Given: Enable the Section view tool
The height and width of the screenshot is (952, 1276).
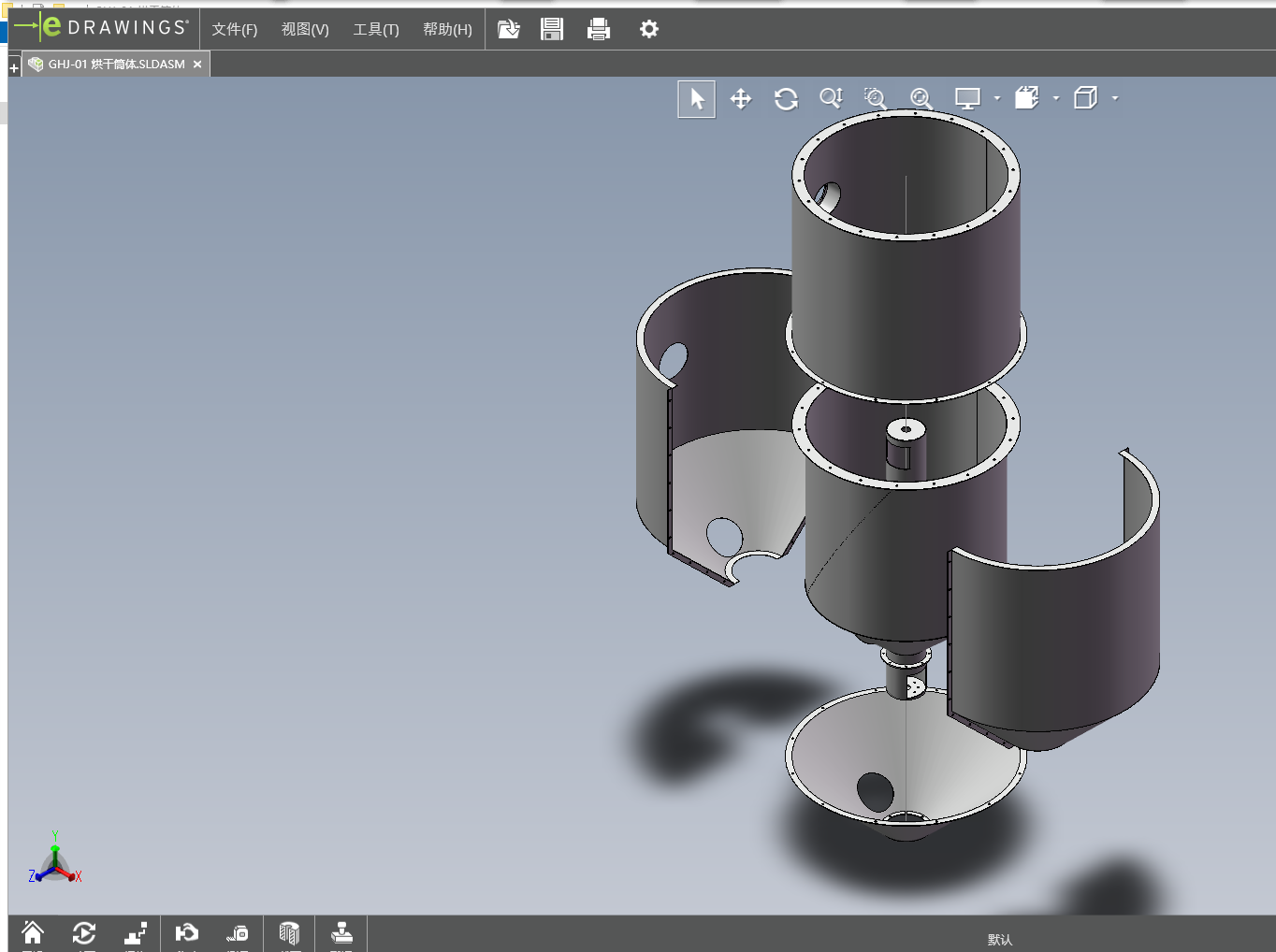Looking at the screenshot, I should point(289,933).
